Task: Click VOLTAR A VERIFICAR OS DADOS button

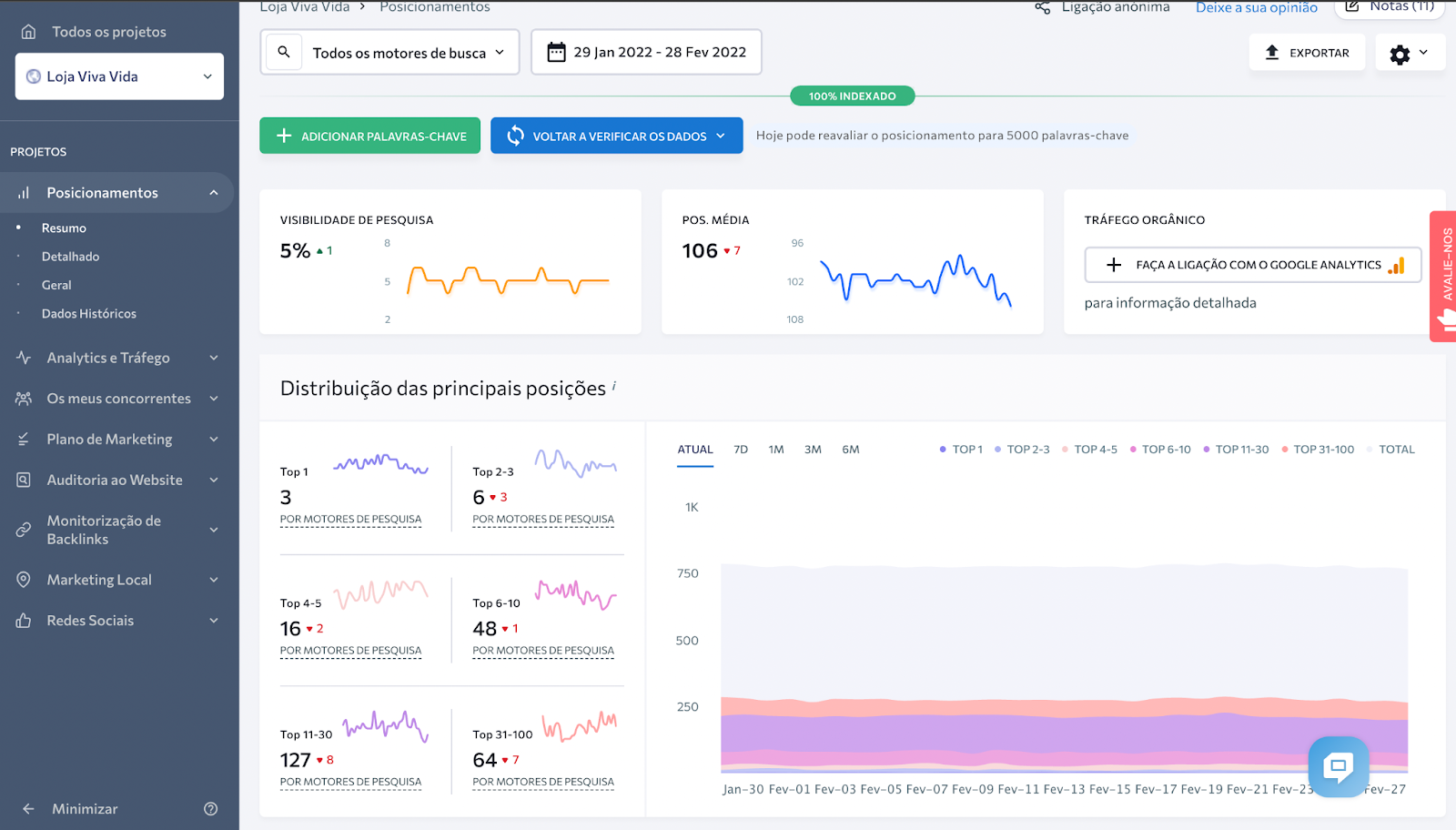Action: (x=616, y=136)
